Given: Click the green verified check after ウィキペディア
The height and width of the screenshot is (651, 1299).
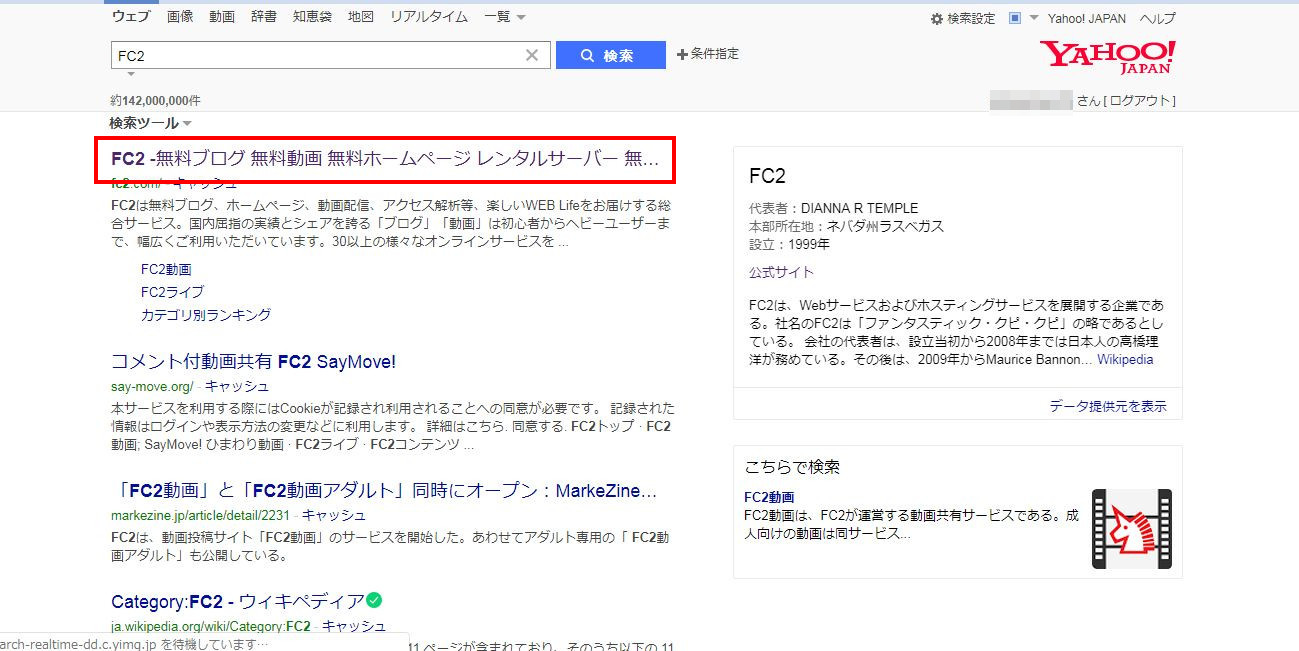Looking at the screenshot, I should [x=374, y=600].
